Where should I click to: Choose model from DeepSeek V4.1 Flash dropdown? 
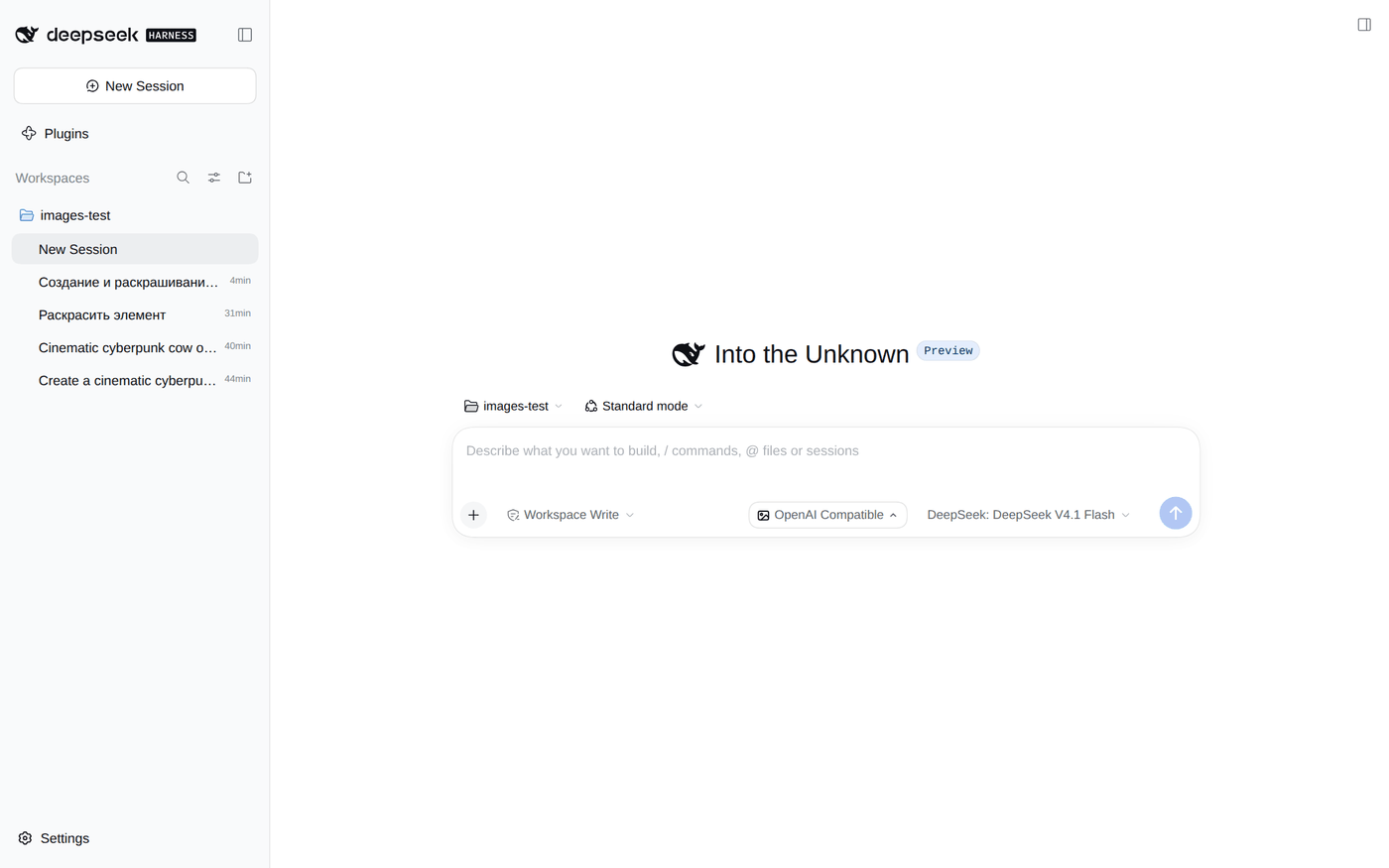(x=1028, y=515)
